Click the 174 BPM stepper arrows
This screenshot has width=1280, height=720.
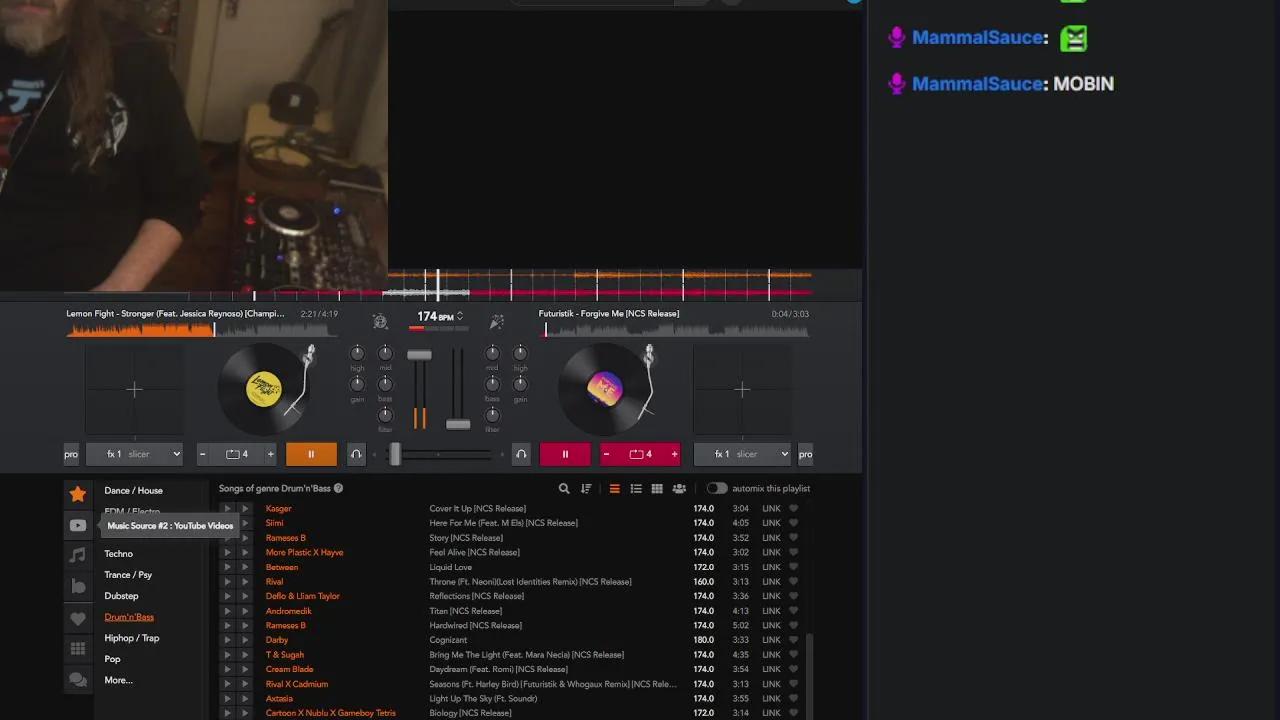tap(460, 317)
